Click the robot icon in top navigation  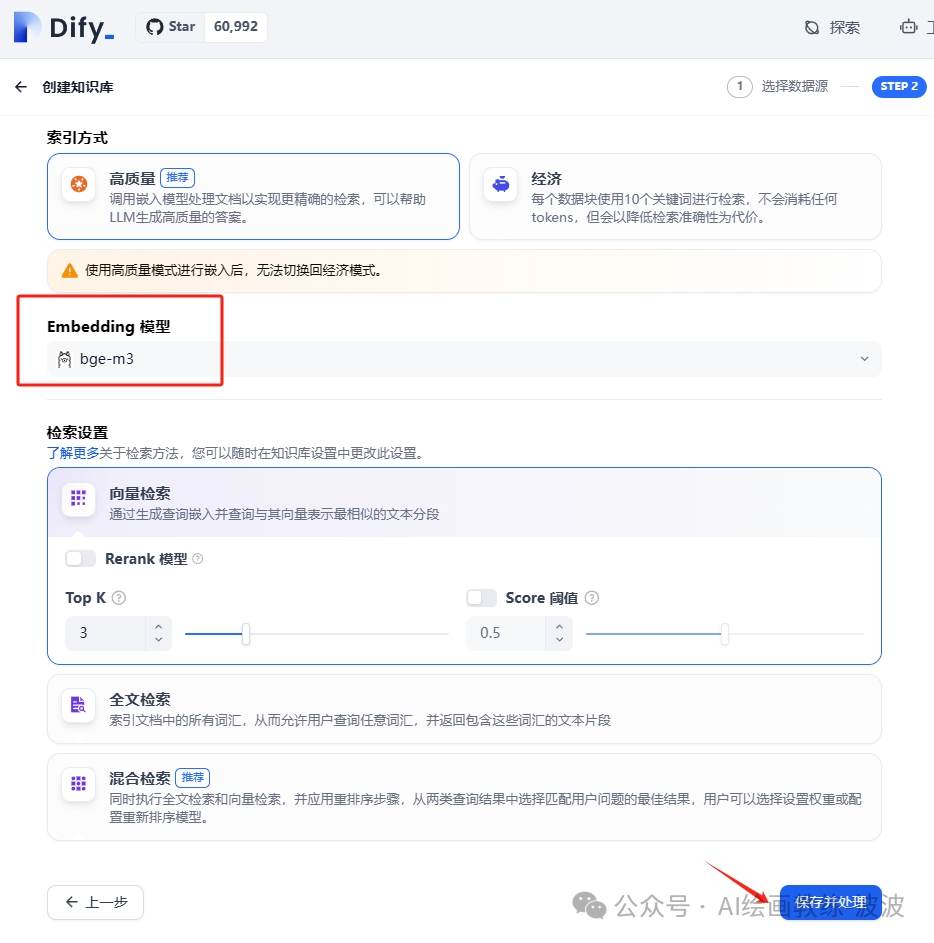pyautogui.click(x=908, y=27)
